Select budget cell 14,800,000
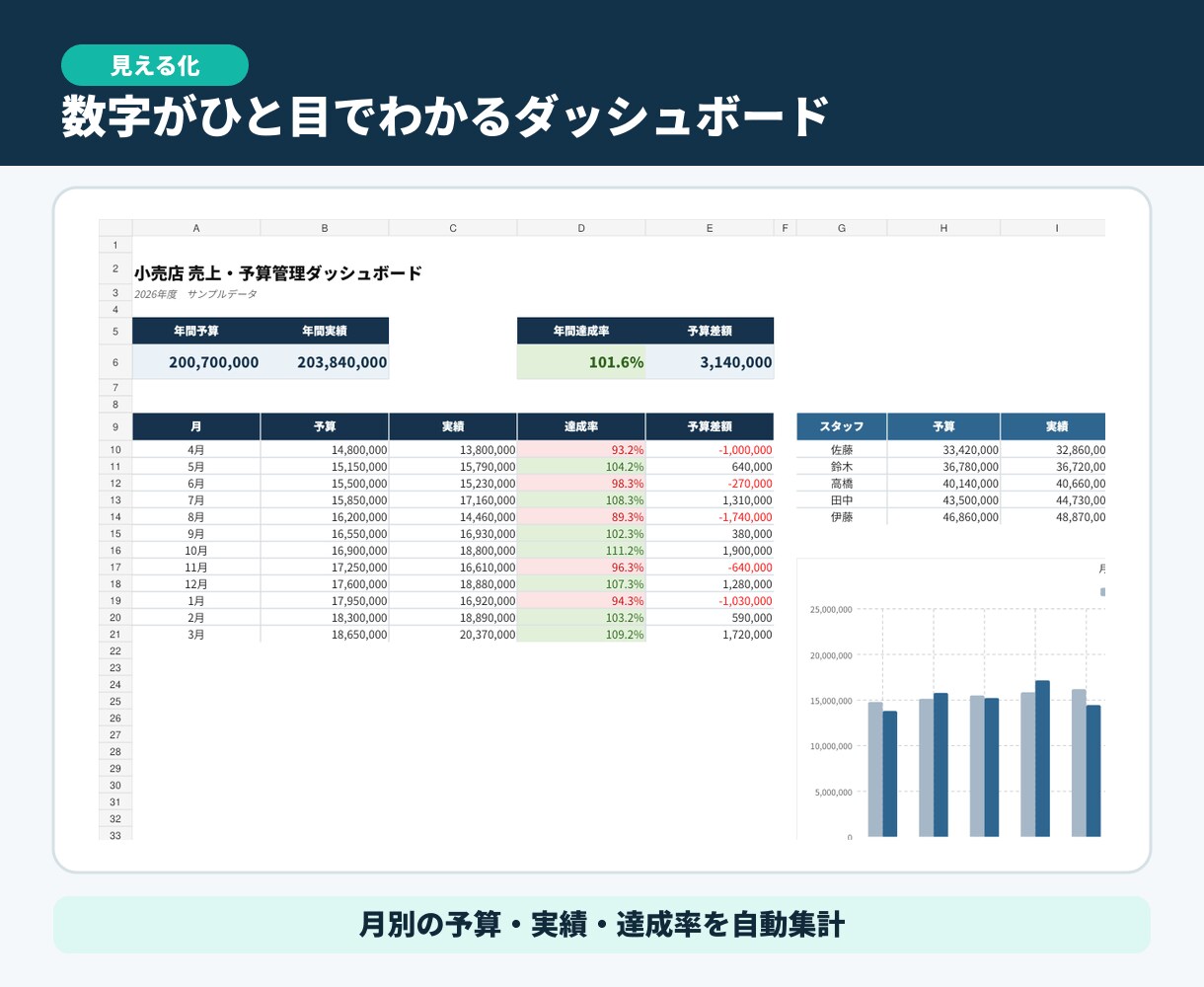The height and width of the screenshot is (987, 1204). 325,450
